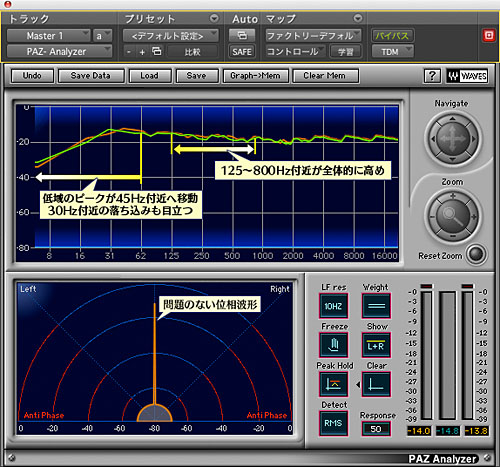Viewport: 500px width, 467px height.
Task: Open the プリセット menu arrow
Action: point(214,18)
